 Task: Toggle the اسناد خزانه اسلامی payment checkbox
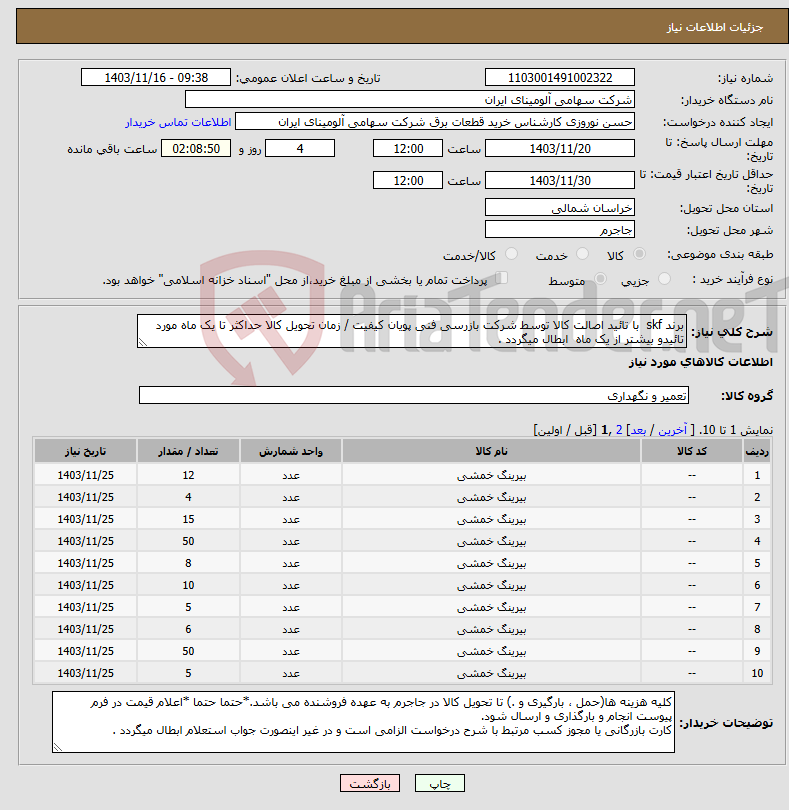pos(501,278)
